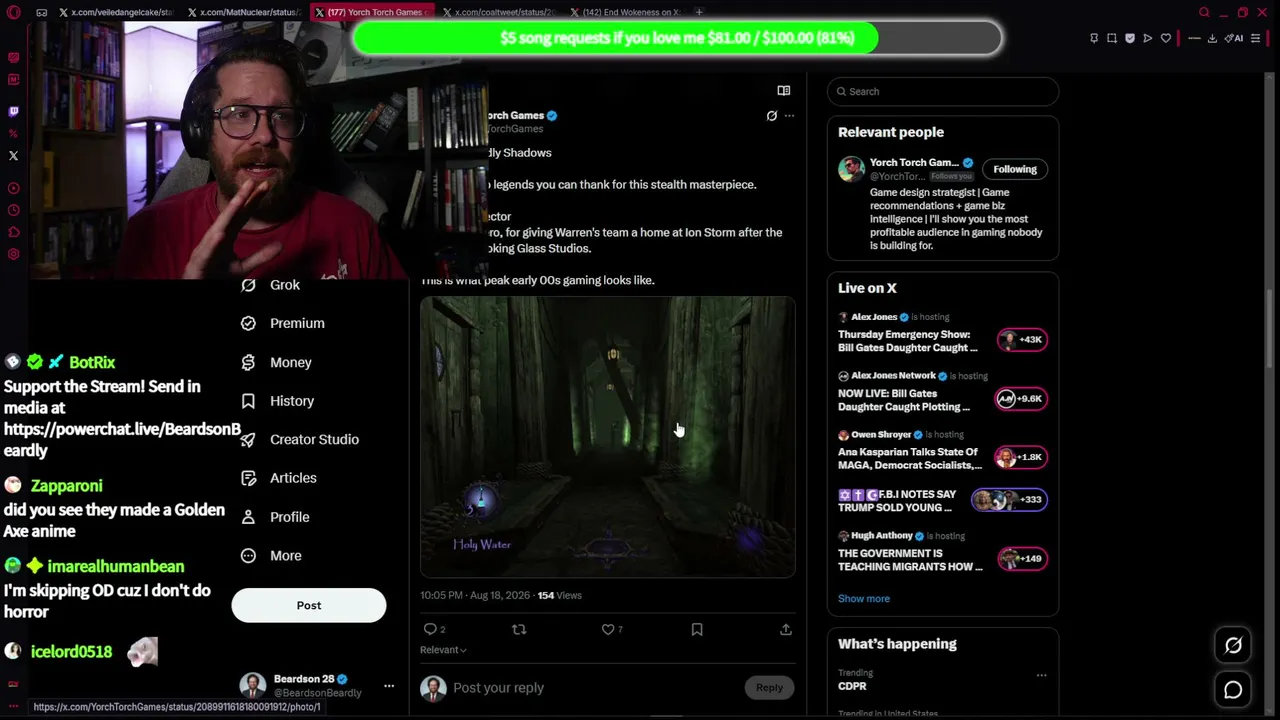Click the post timestamp 10:05 PM Aug 18
This screenshot has height=720, width=1280.
click(475, 595)
